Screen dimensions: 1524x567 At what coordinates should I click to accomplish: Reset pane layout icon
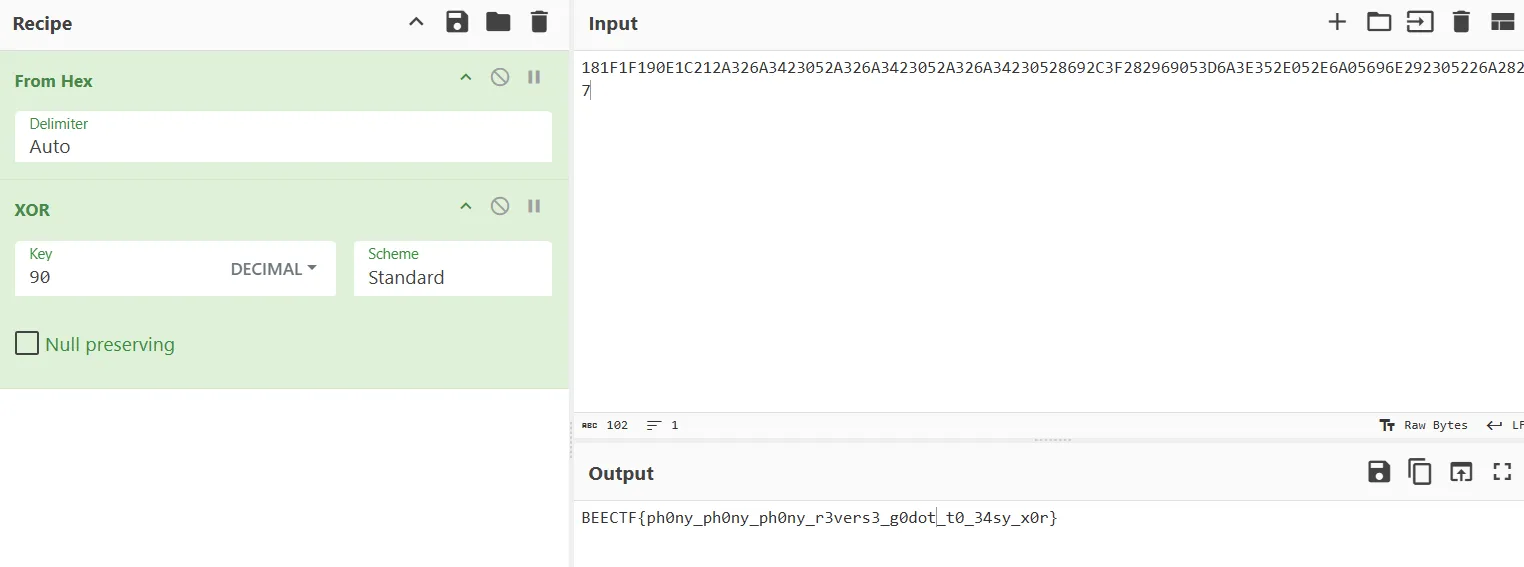[x=1502, y=22]
